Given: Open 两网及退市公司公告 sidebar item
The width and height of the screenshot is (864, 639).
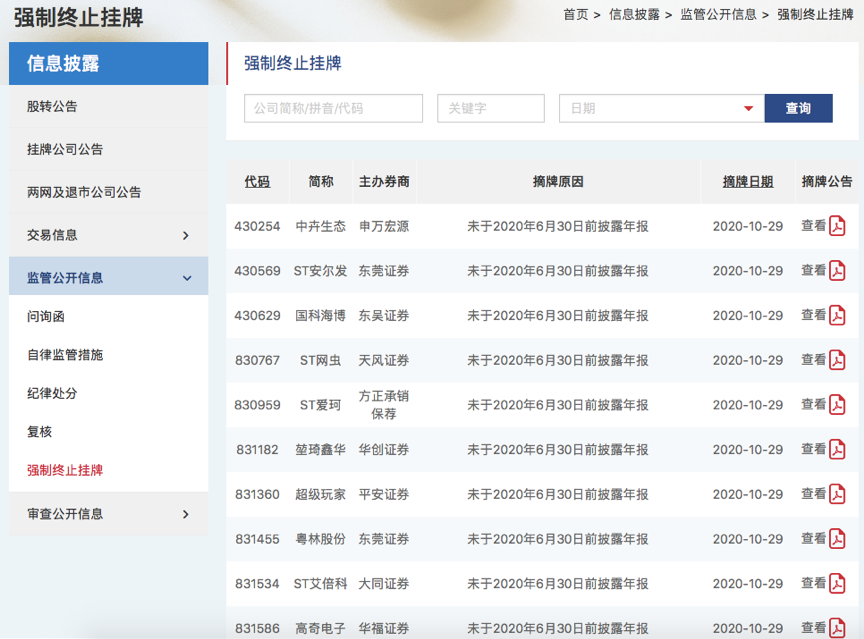Looking at the screenshot, I should pos(84,192).
